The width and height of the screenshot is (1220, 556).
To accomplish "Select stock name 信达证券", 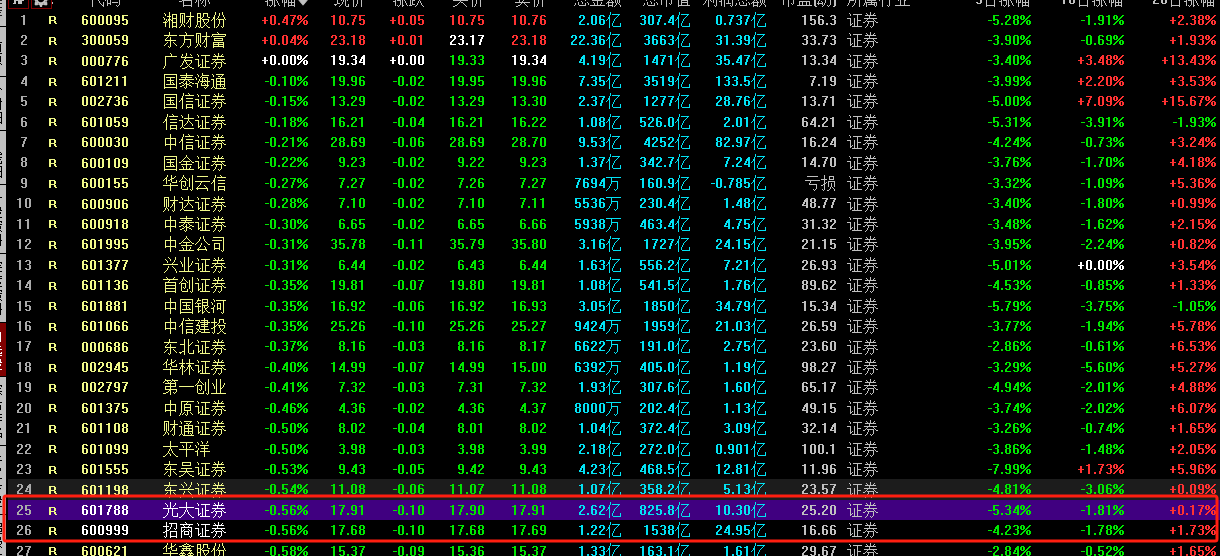I will click(195, 122).
